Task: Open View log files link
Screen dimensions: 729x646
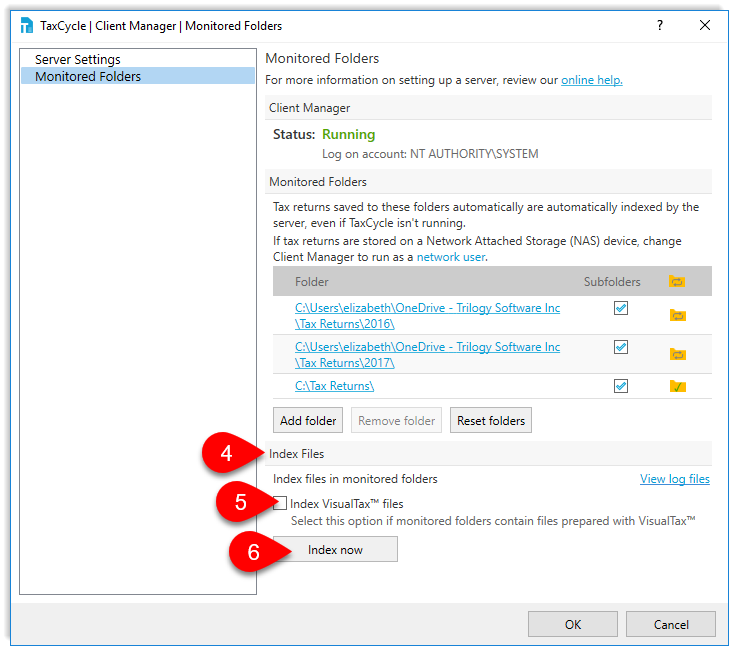Action: (675, 479)
